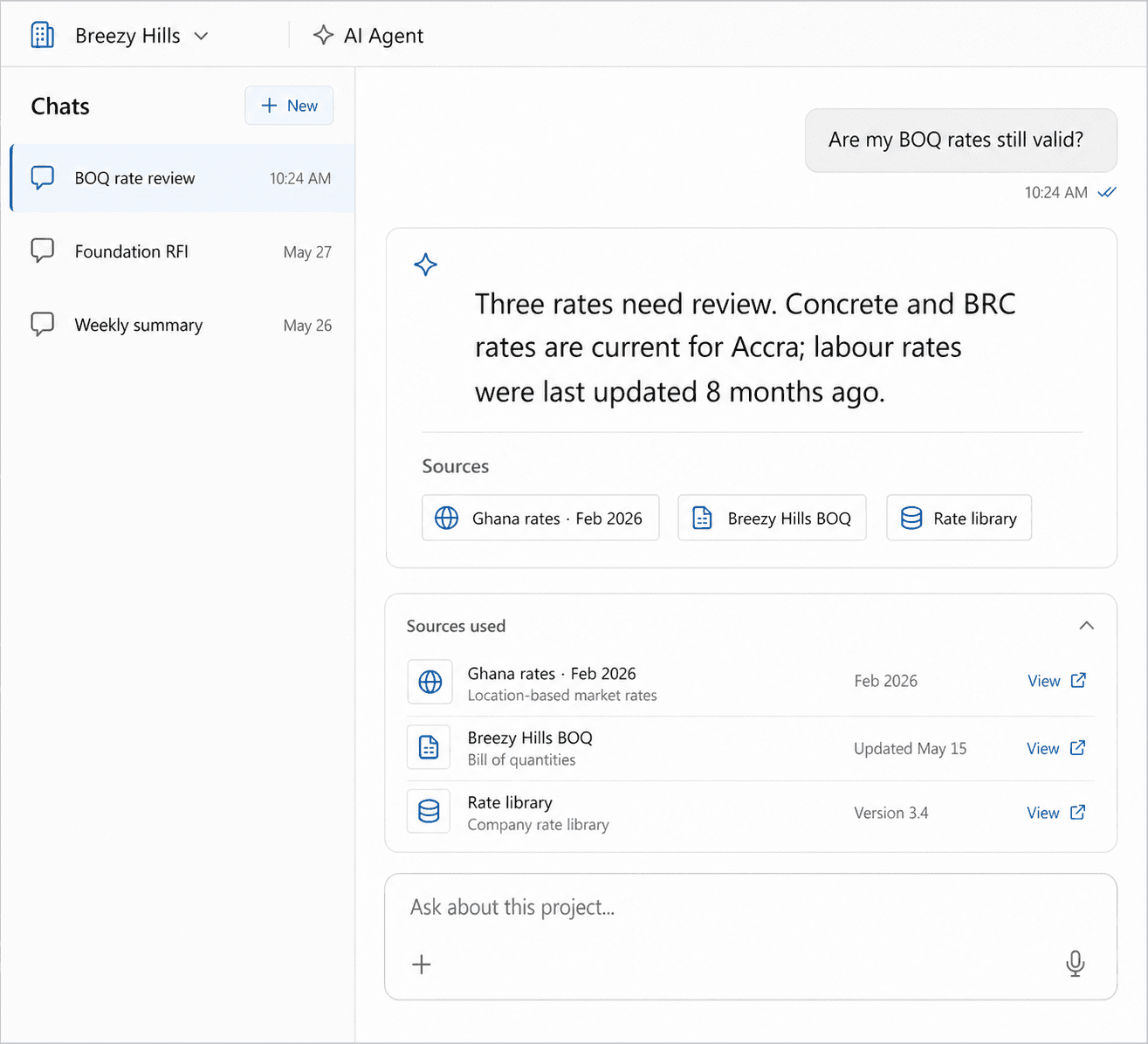Click the double-check read receipt icon

(x=1107, y=192)
